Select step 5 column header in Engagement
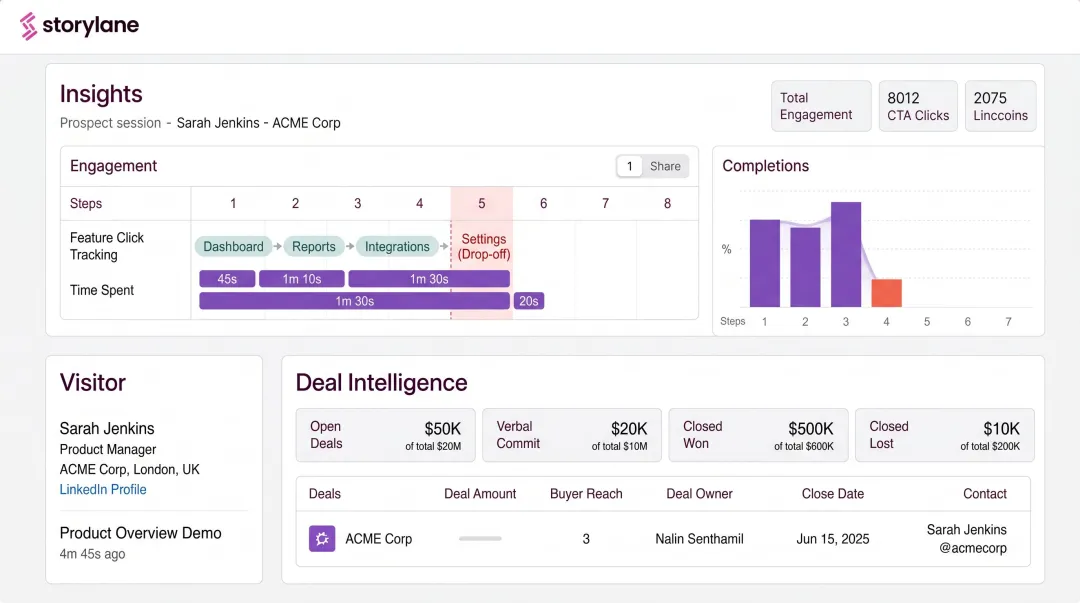 481,203
